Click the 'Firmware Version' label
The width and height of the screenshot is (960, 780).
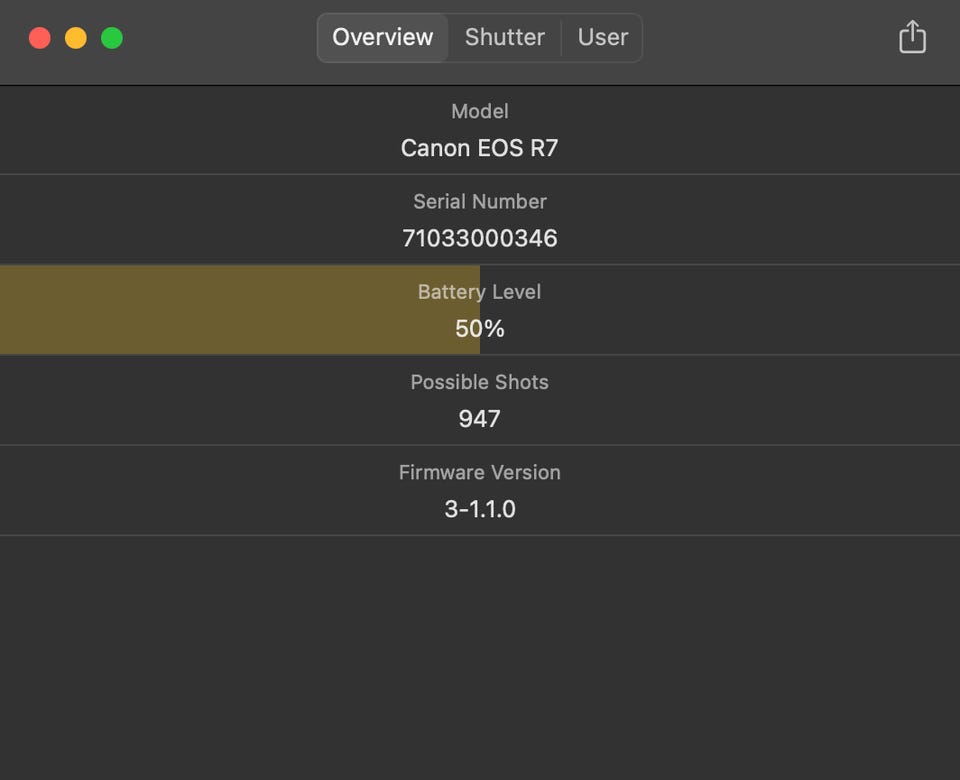pyautogui.click(x=480, y=473)
